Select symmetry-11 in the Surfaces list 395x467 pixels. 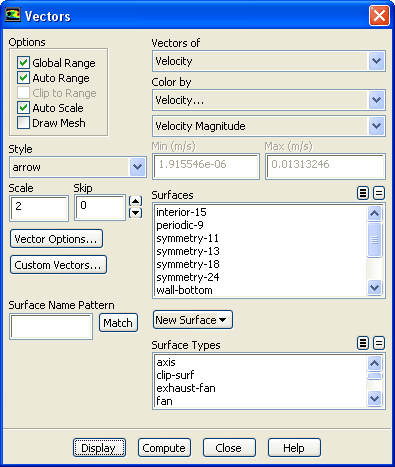(260, 238)
